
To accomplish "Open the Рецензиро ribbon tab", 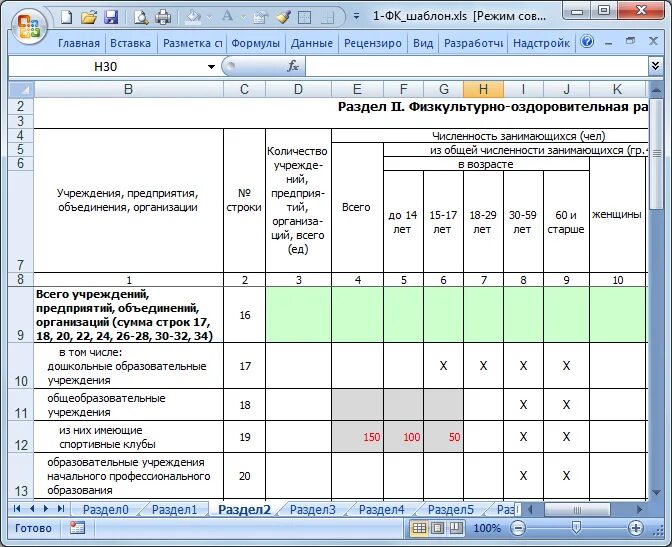I will click(x=373, y=43).
